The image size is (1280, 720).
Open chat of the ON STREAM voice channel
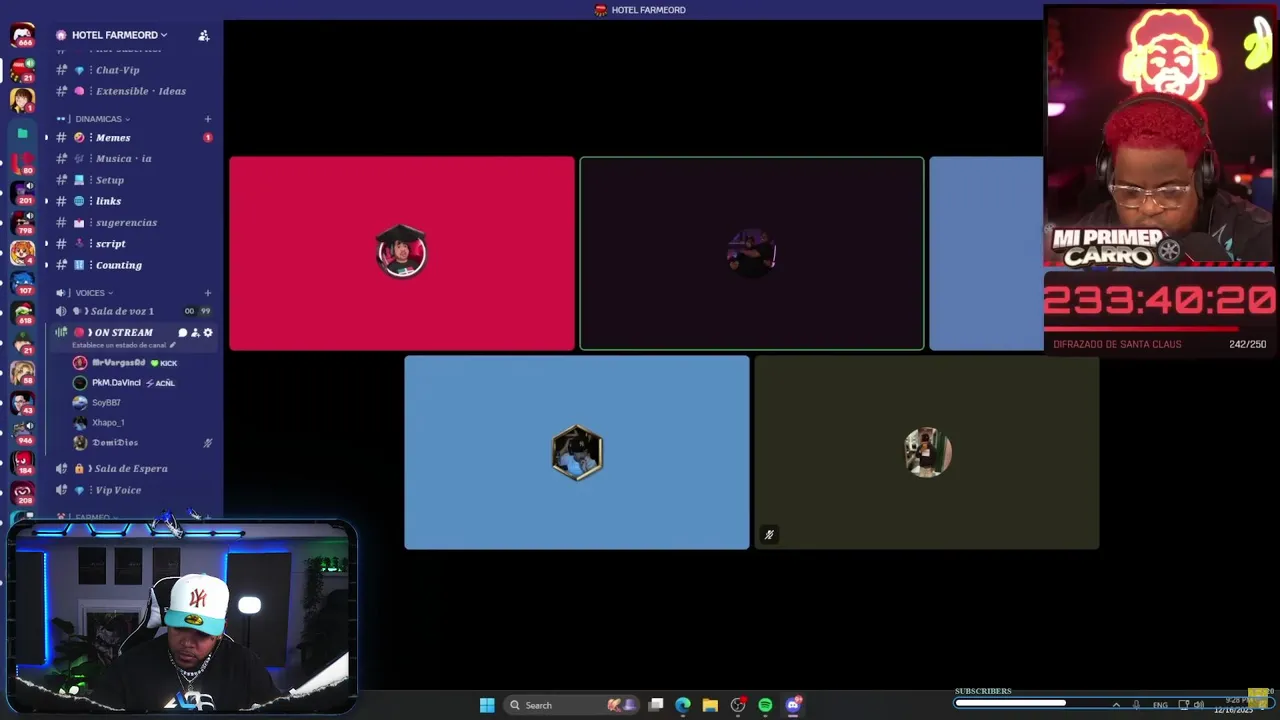pyautogui.click(x=183, y=333)
